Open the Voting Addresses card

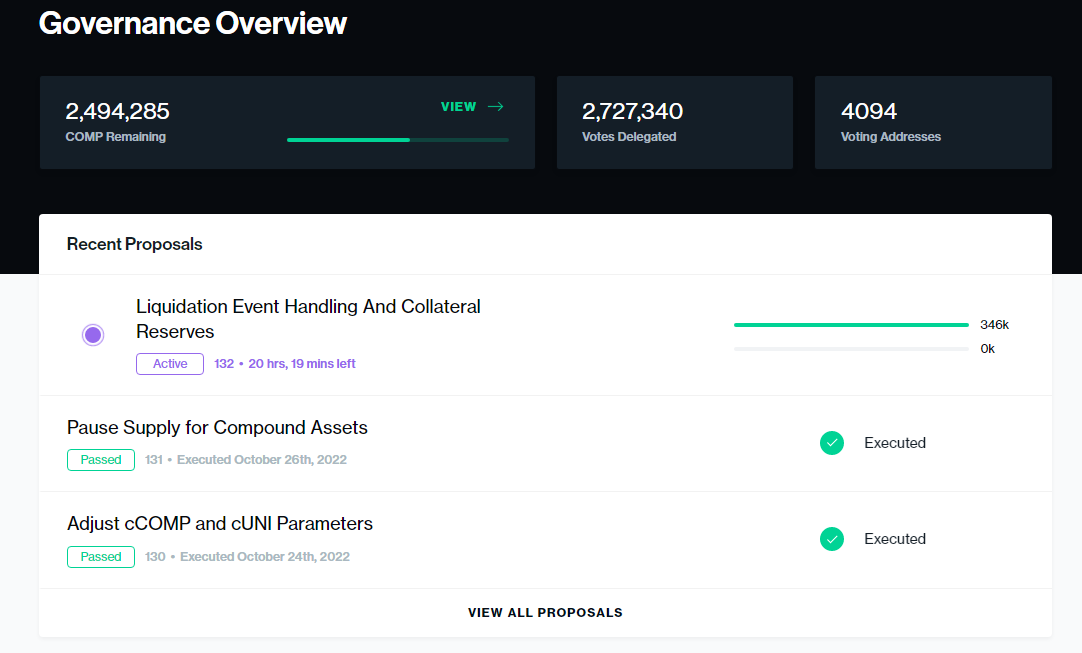point(933,122)
